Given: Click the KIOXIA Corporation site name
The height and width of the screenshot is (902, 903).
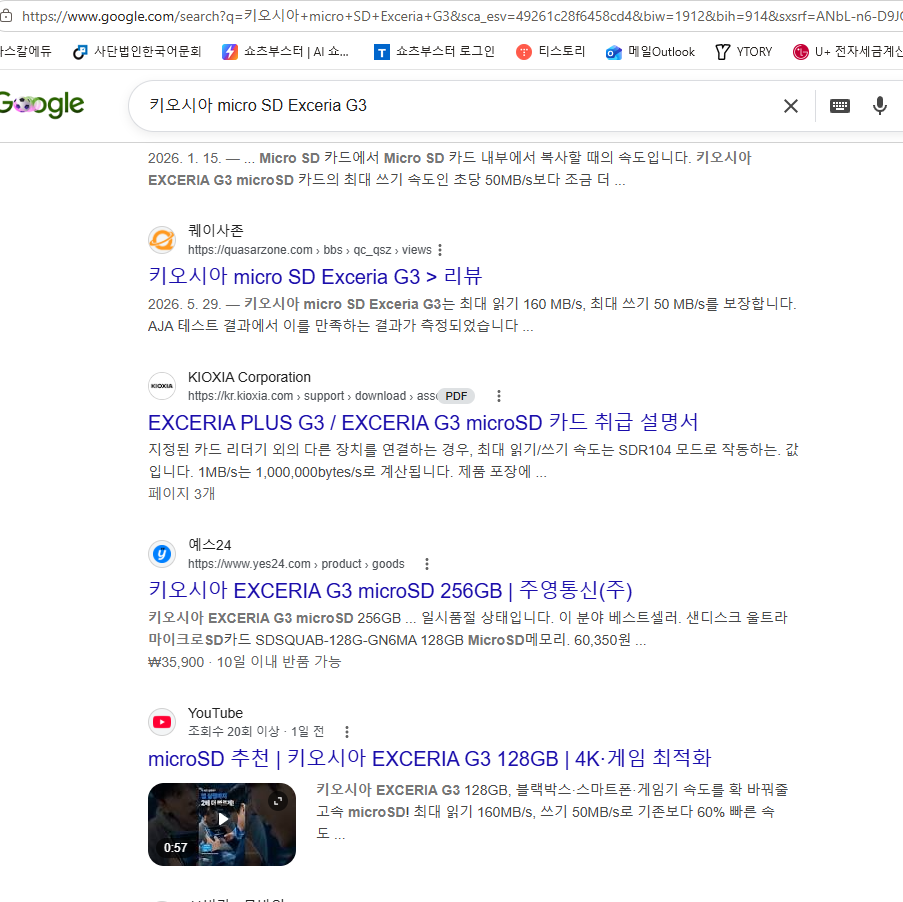Looking at the screenshot, I should [x=249, y=377].
